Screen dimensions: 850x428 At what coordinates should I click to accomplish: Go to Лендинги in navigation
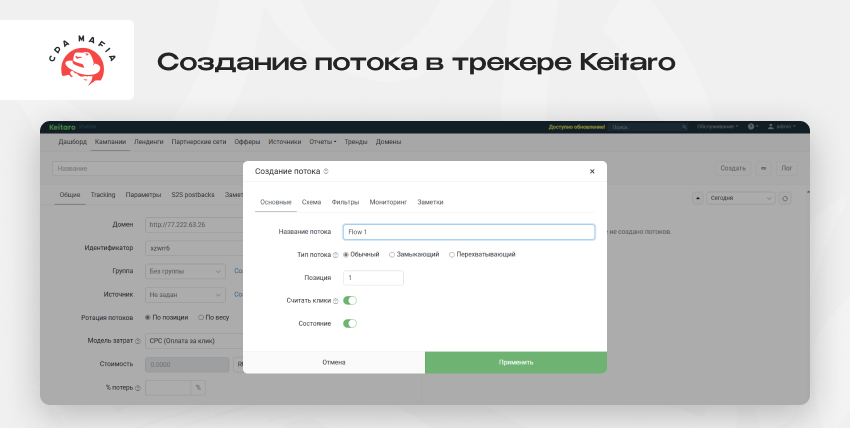149,142
